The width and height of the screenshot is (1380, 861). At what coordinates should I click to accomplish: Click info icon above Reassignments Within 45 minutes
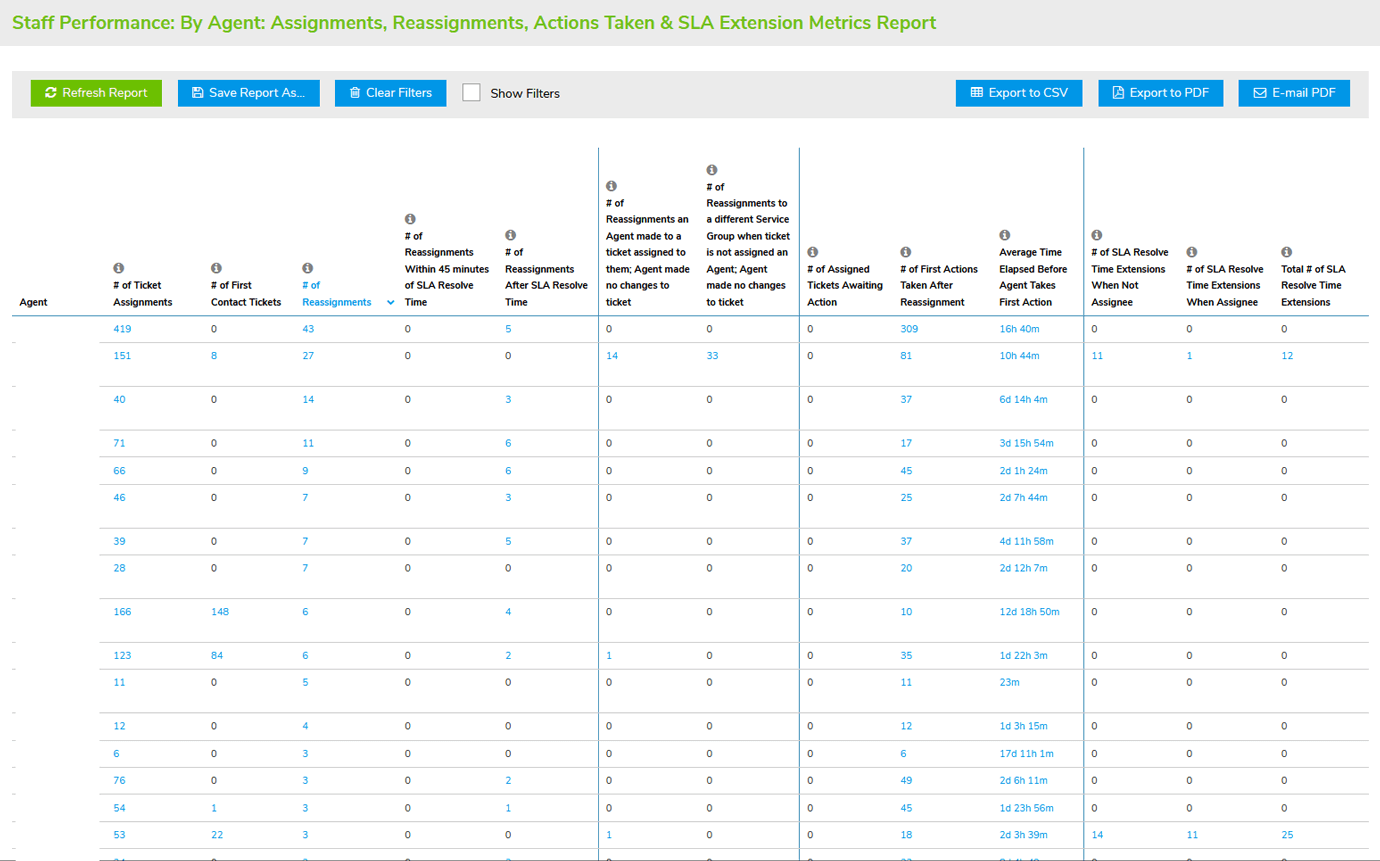coord(410,219)
